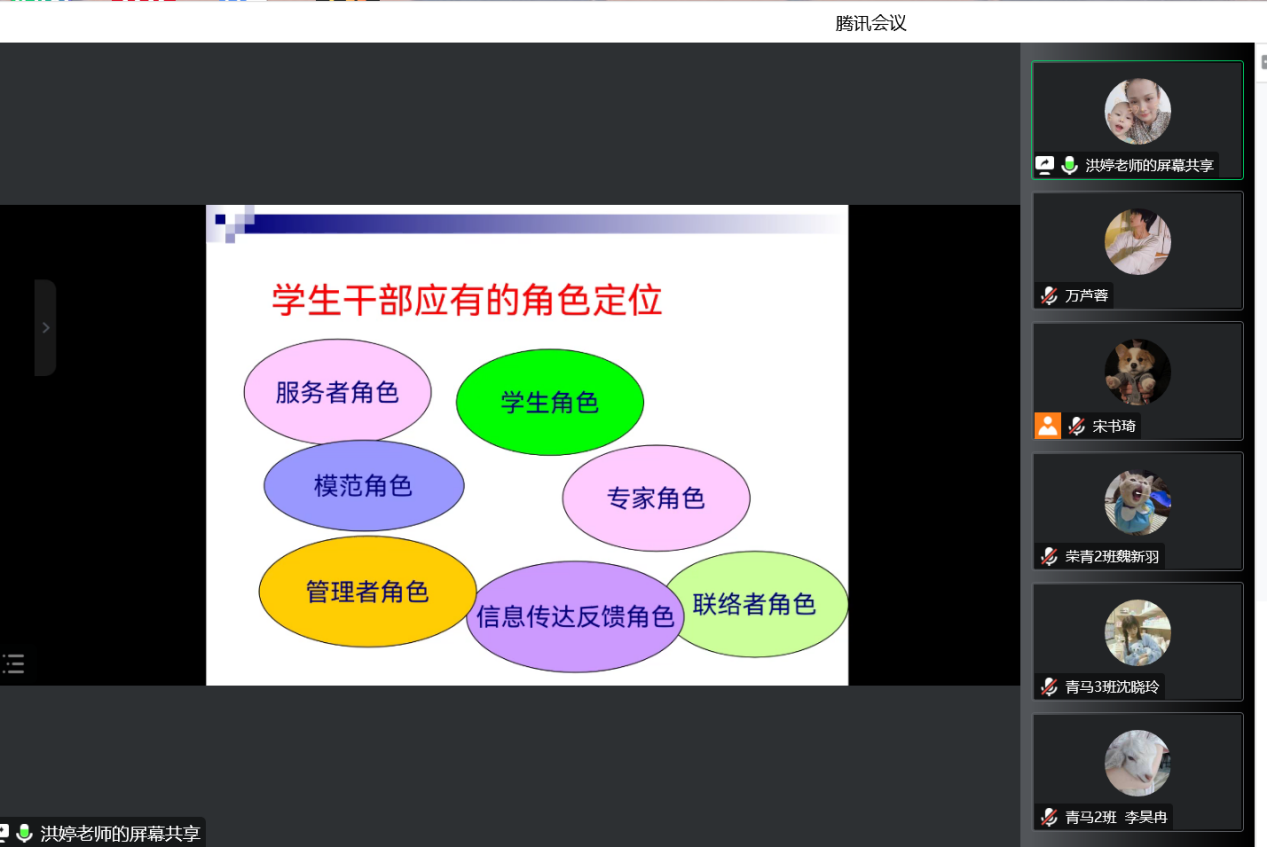The width and height of the screenshot is (1267, 847).
Task: Open the list icon at the shared screen's lower left
Action: (13, 663)
